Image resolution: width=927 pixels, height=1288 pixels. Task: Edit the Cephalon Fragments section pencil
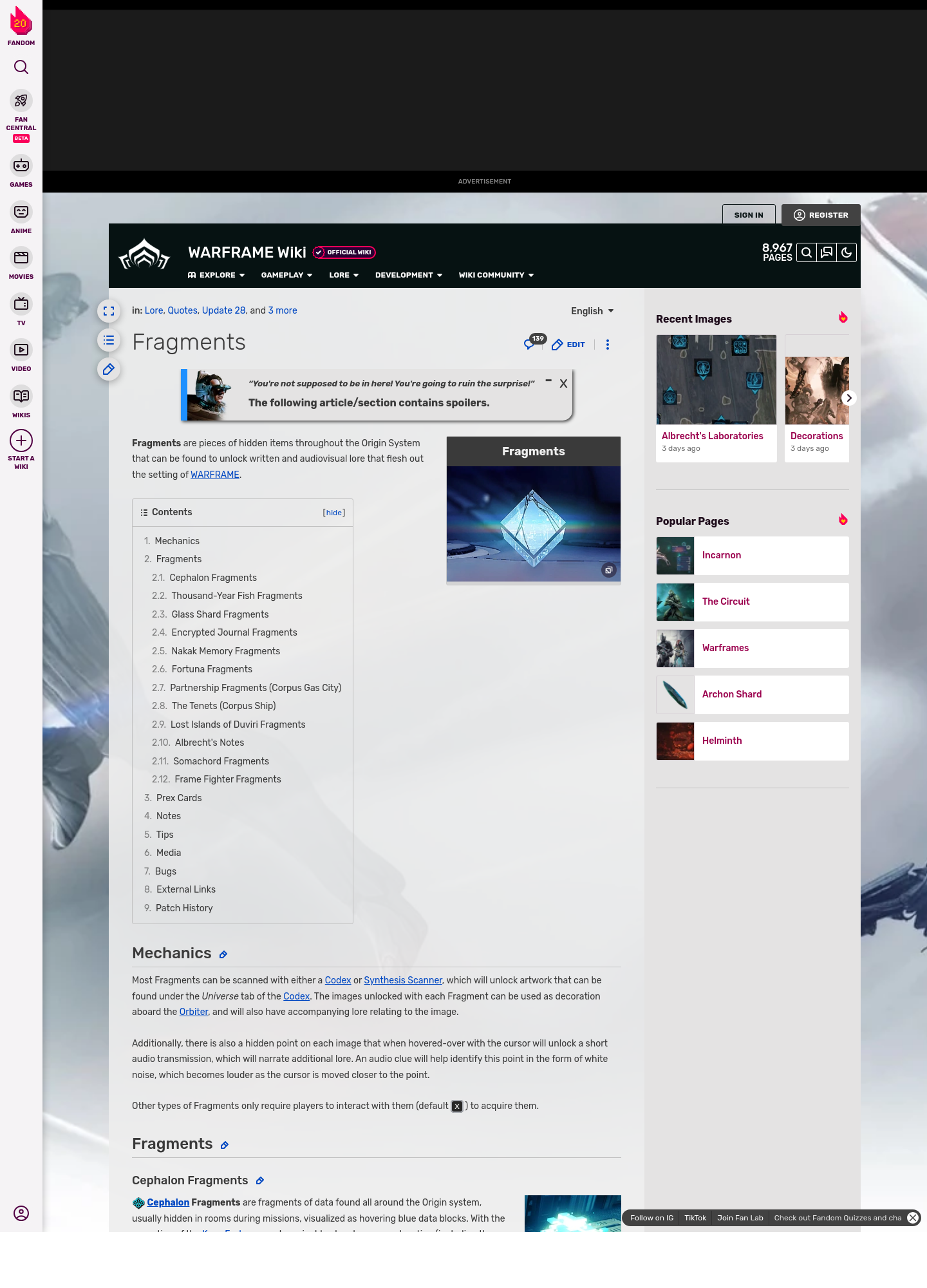(260, 1180)
